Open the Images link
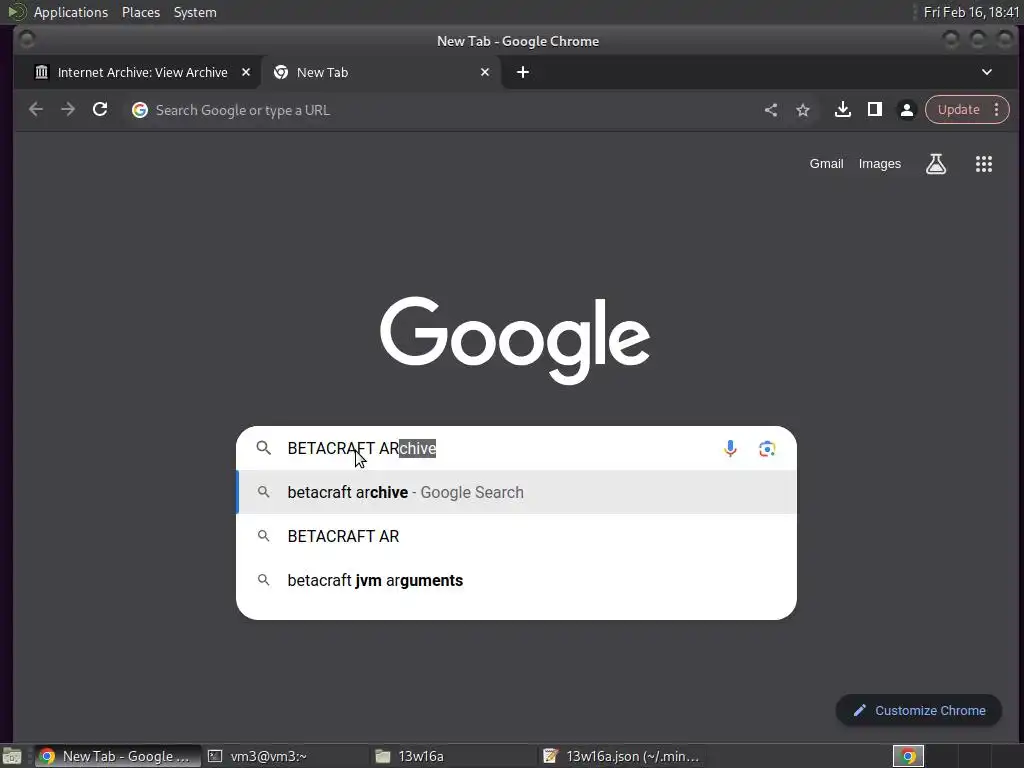Image resolution: width=1024 pixels, height=768 pixels. [879, 164]
